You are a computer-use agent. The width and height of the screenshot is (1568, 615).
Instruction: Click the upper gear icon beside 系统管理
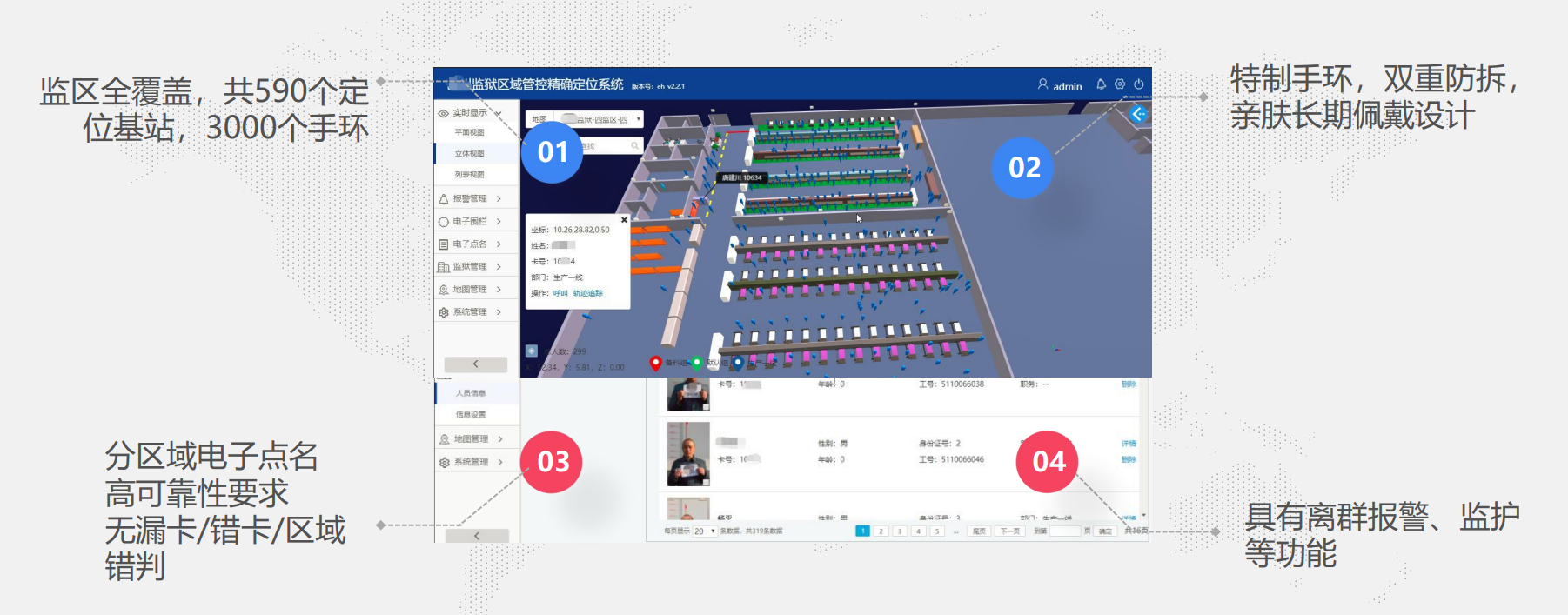[444, 312]
